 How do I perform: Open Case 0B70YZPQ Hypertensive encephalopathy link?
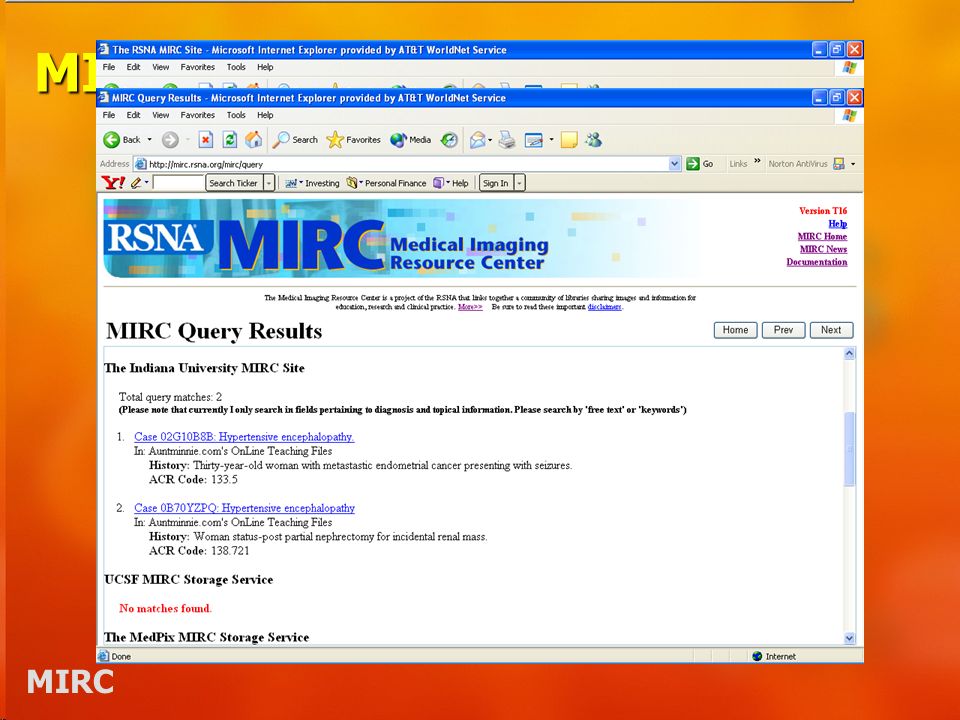(244, 508)
